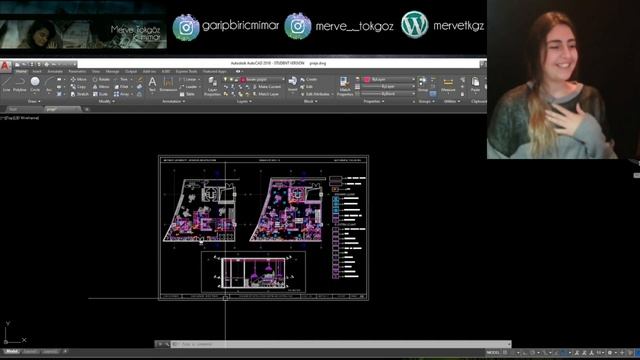
Task: Select the Line tool
Action: pyautogui.click(x=6, y=84)
